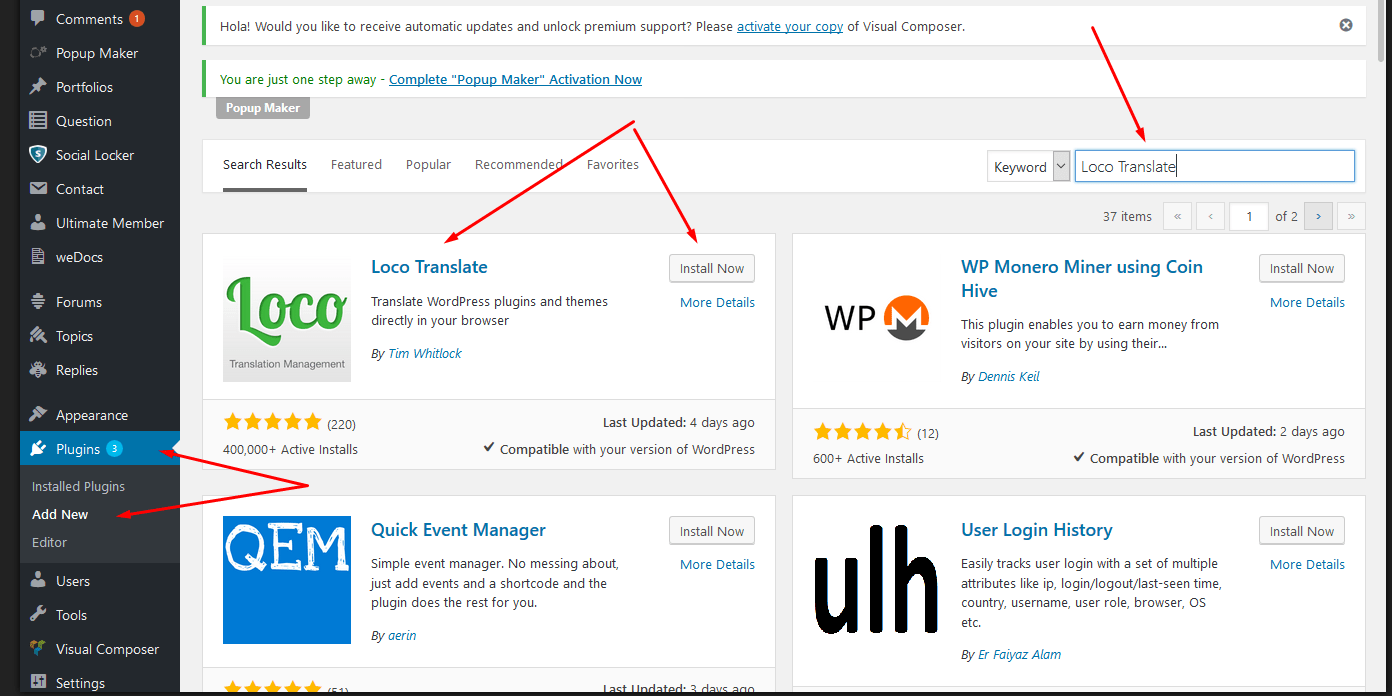Switch to the Popular tab
Screen dimensions: 1392x696
[x=428, y=165]
